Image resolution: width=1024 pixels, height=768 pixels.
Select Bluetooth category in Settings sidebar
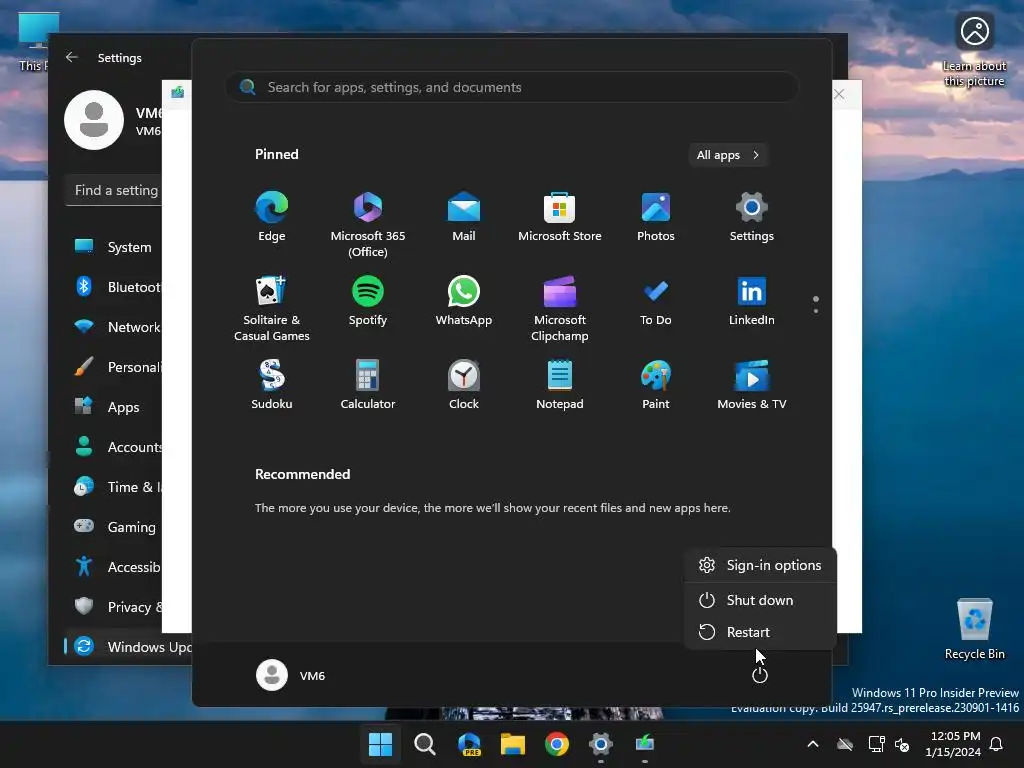(112, 287)
